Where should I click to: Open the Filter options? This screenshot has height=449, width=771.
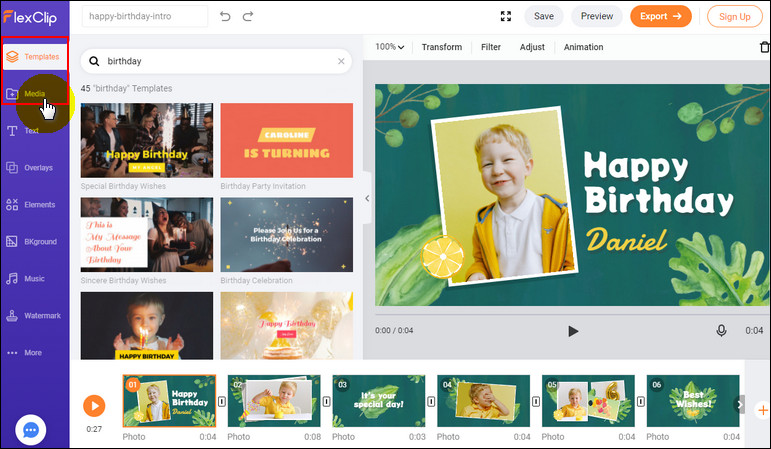click(x=491, y=47)
